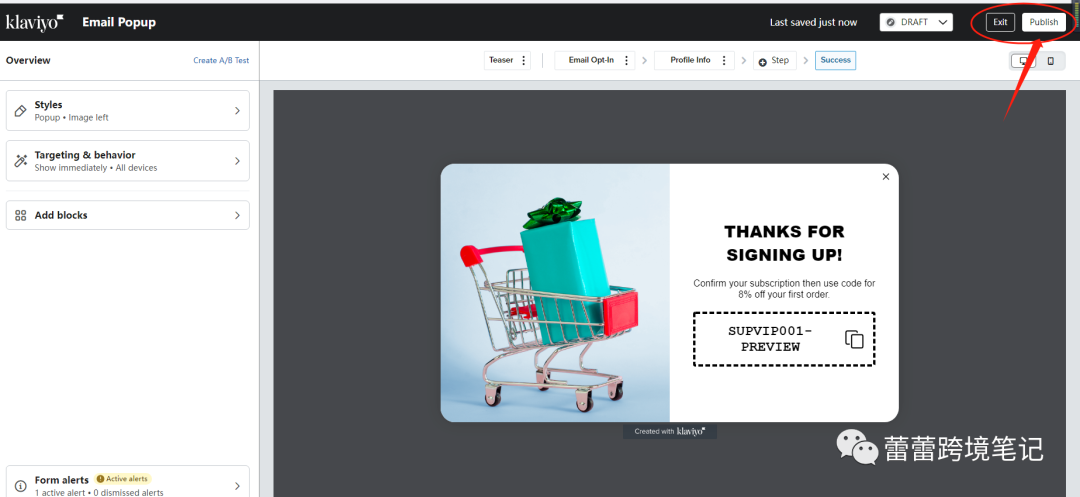Open Profile Info three-dot menu
The height and width of the screenshot is (497, 1080).
point(724,61)
